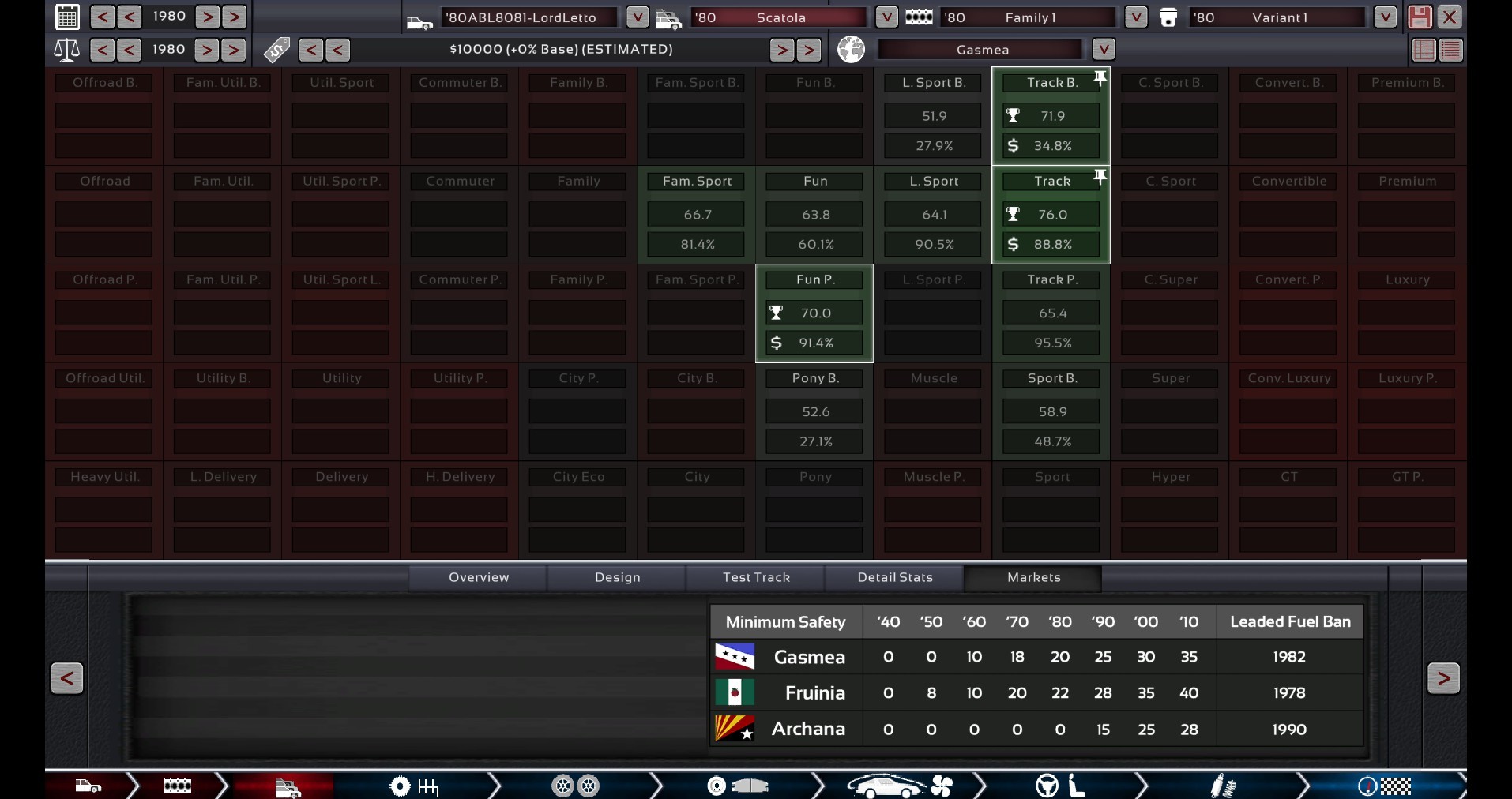Expand the Scatola trim dropdown
This screenshot has height=799, width=1512.
pos(886,17)
